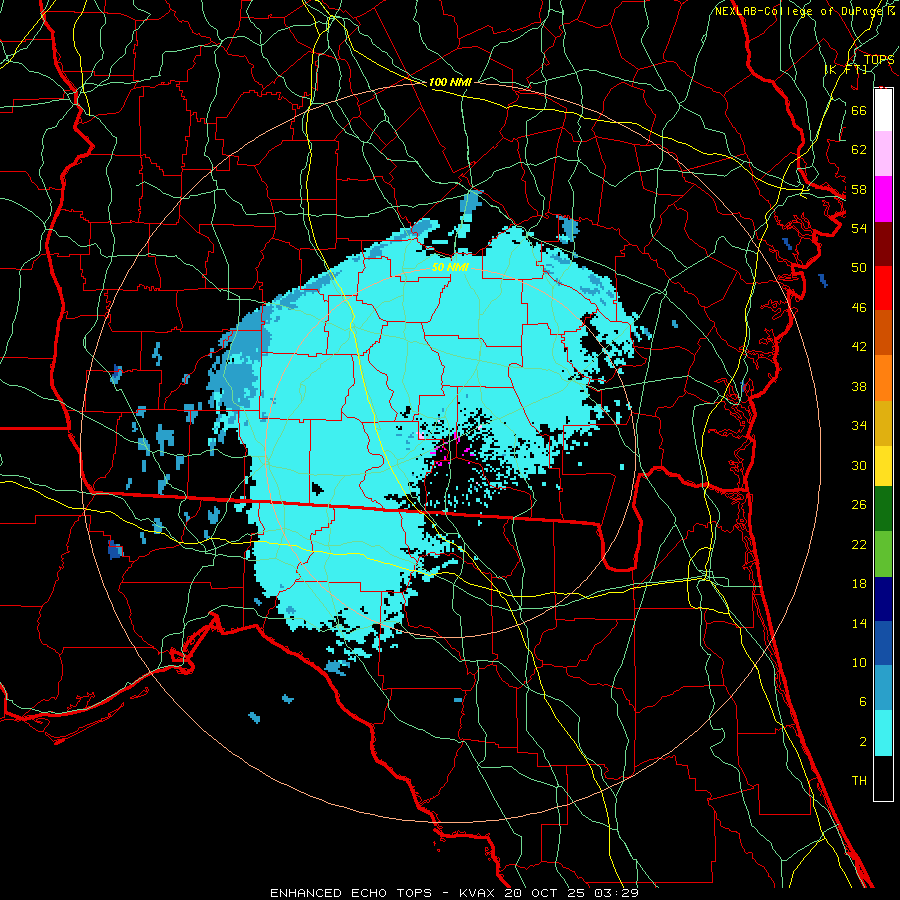Click the steel blue 10 kft legend swatch
This screenshot has width=900, height=900.
point(883,688)
